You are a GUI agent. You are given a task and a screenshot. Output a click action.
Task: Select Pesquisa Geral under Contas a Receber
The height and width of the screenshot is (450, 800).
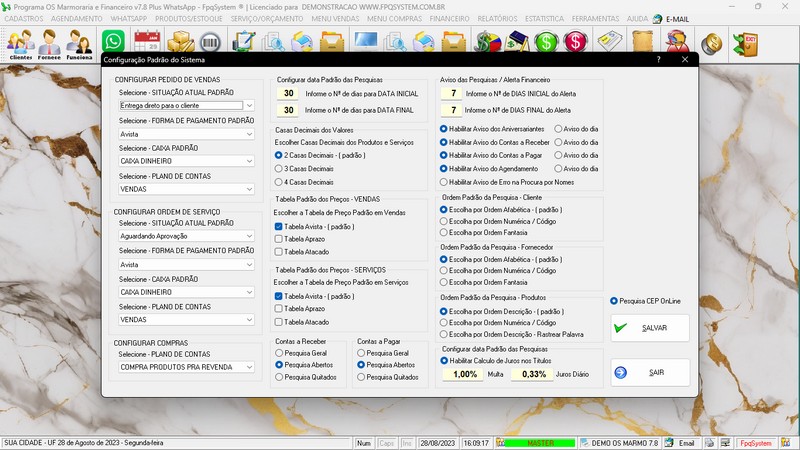coord(301,353)
